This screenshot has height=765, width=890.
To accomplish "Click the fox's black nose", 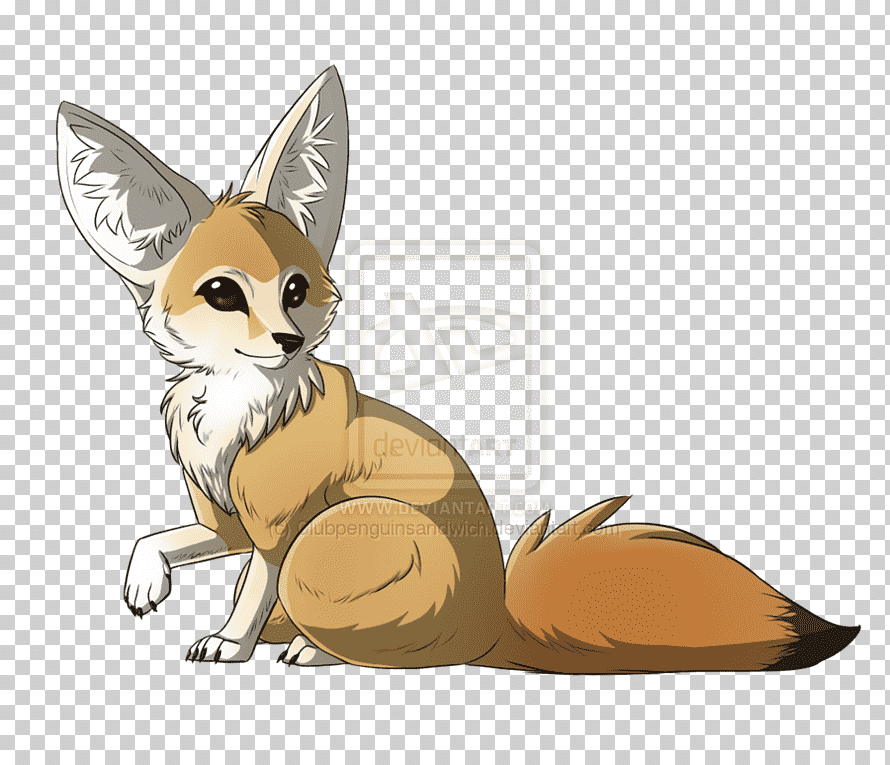I will click(x=291, y=344).
